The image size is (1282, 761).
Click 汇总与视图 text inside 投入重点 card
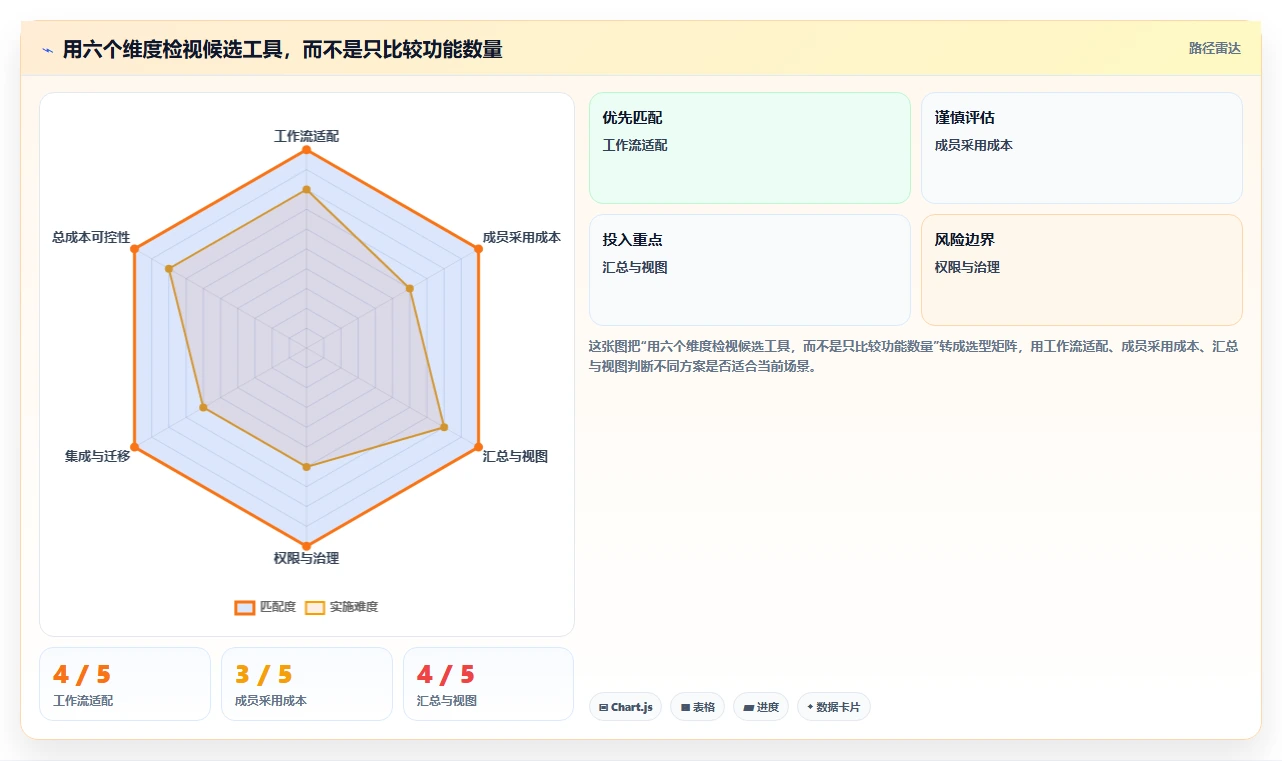pyautogui.click(x=635, y=267)
